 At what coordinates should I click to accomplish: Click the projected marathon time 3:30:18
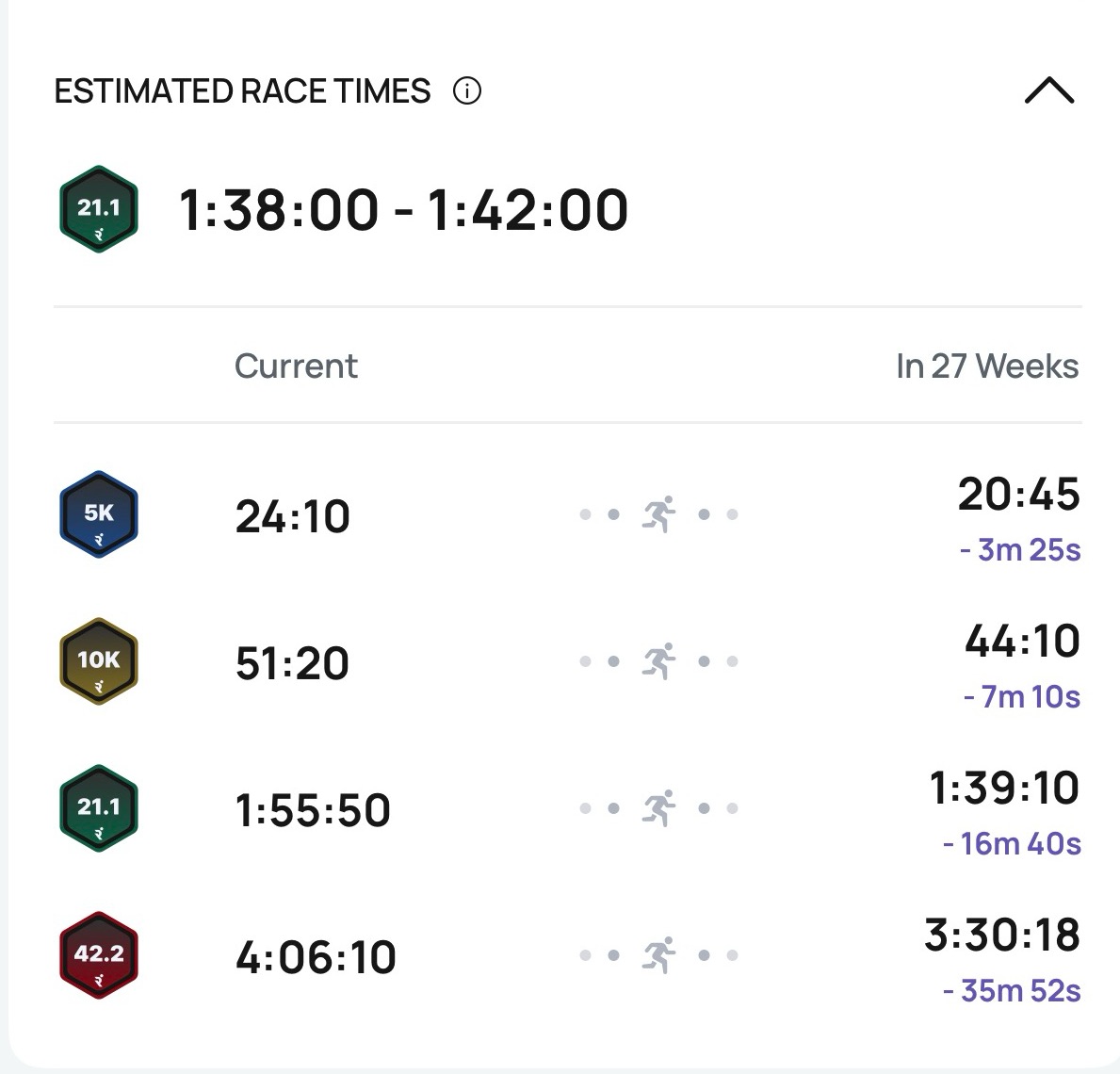[x=1001, y=936]
